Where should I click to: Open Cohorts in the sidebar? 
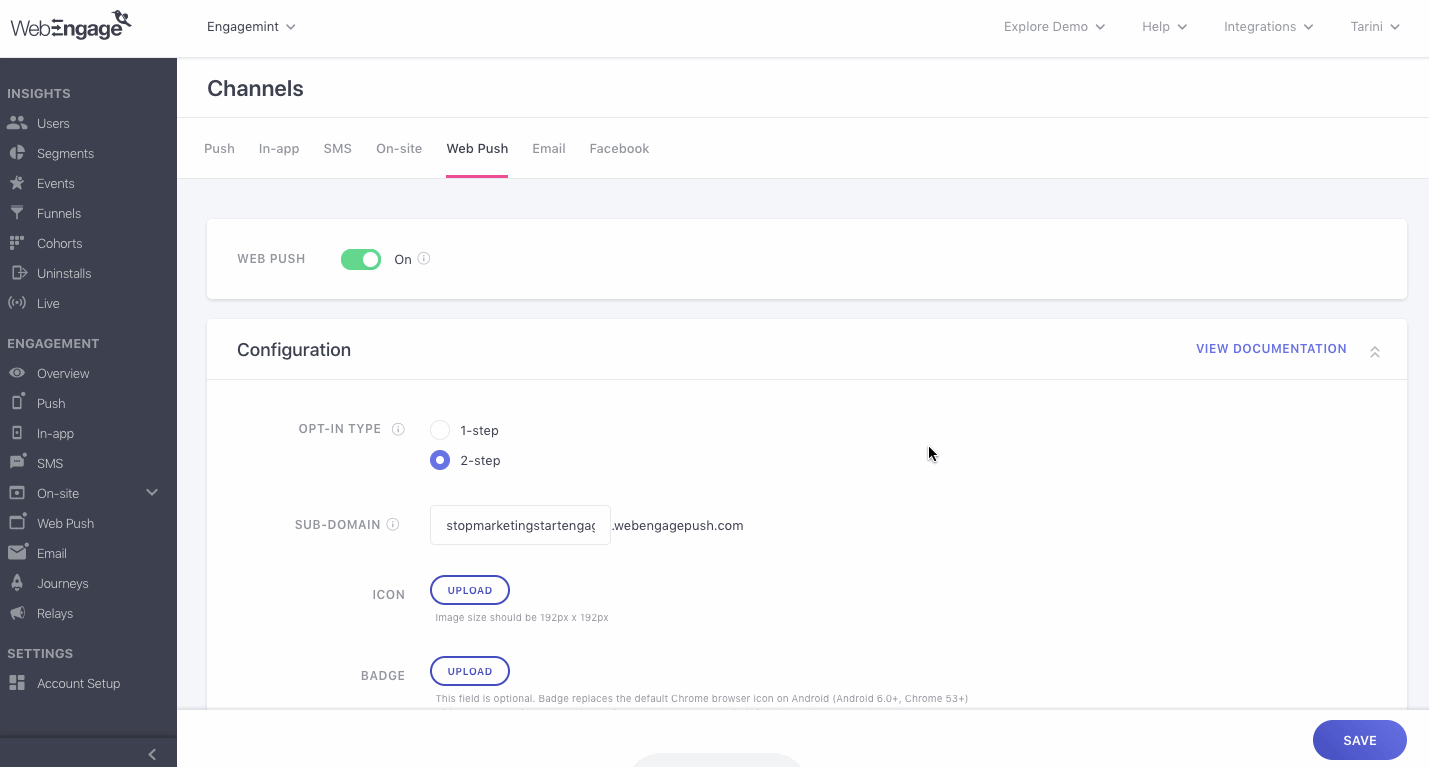click(59, 243)
